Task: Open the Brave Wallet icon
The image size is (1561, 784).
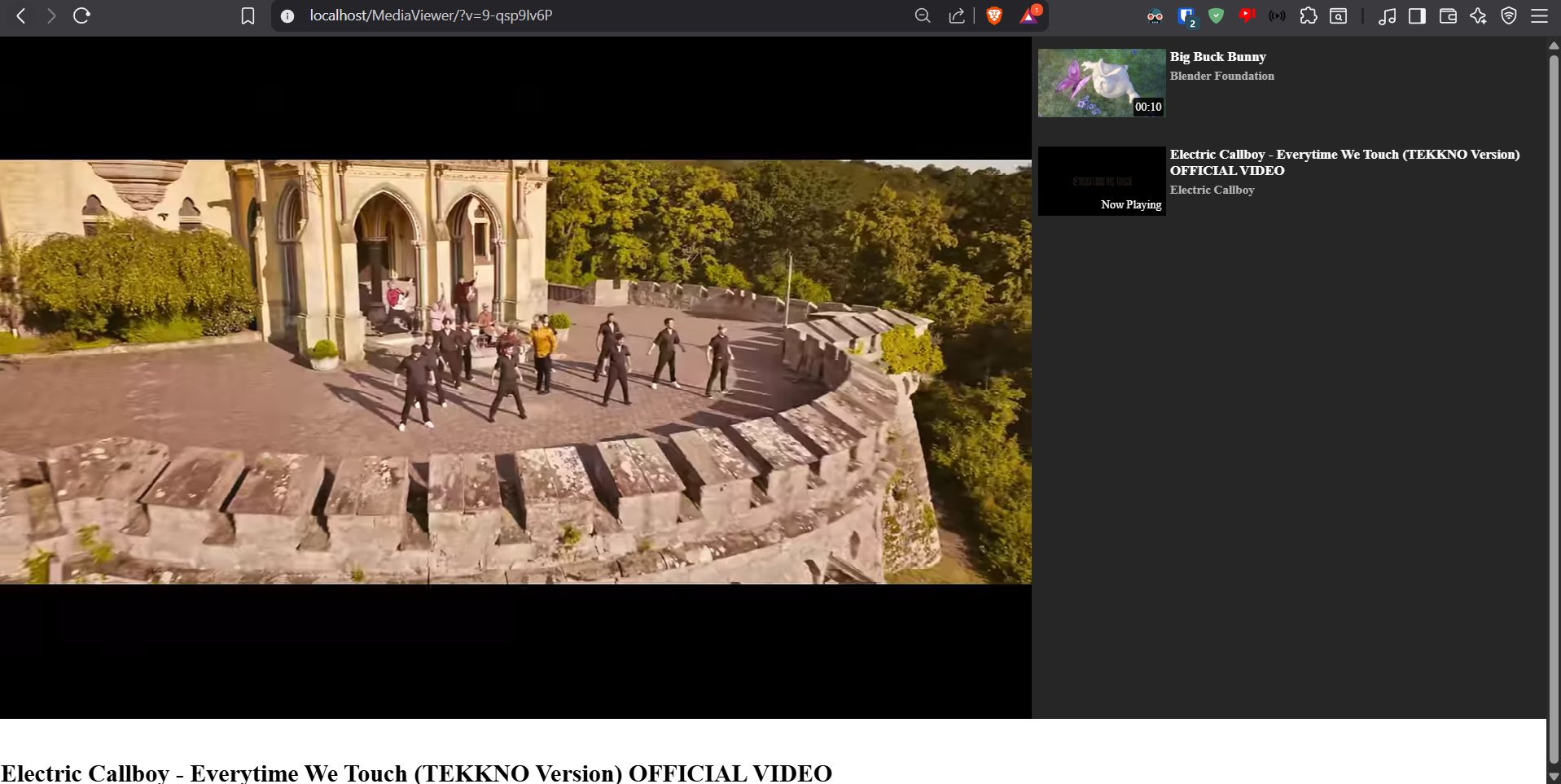Action: pos(1448,15)
